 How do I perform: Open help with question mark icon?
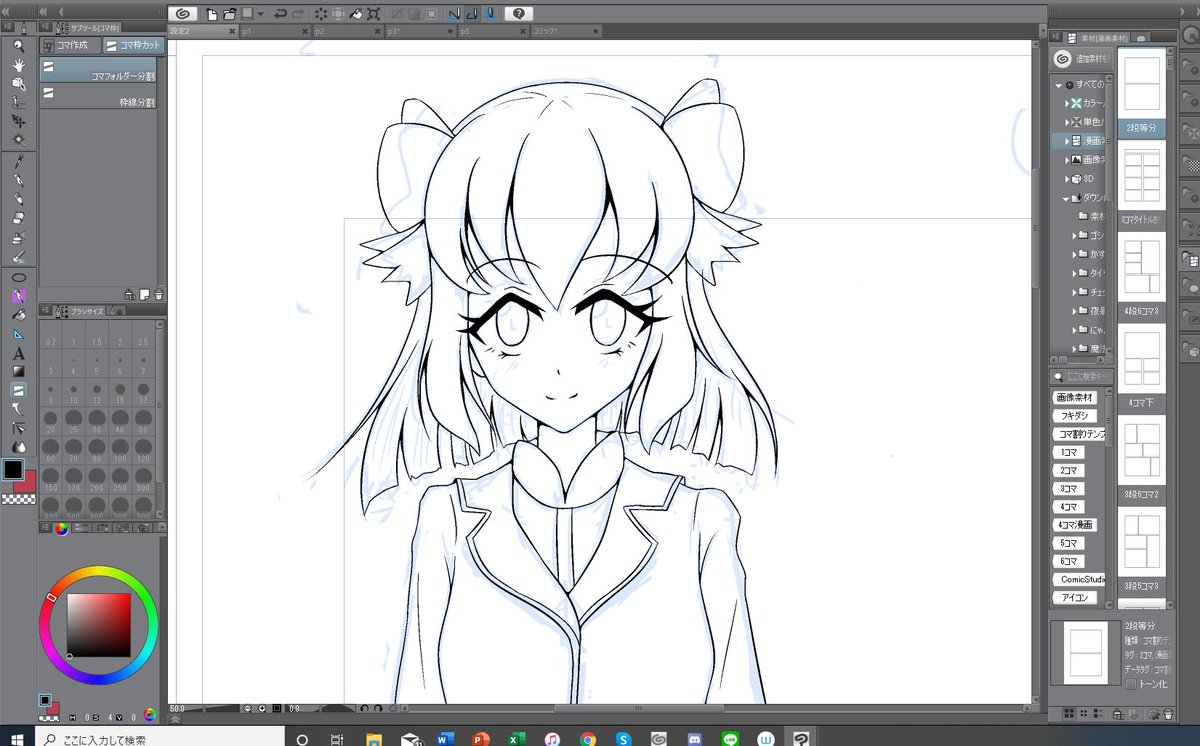[x=519, y=14]
